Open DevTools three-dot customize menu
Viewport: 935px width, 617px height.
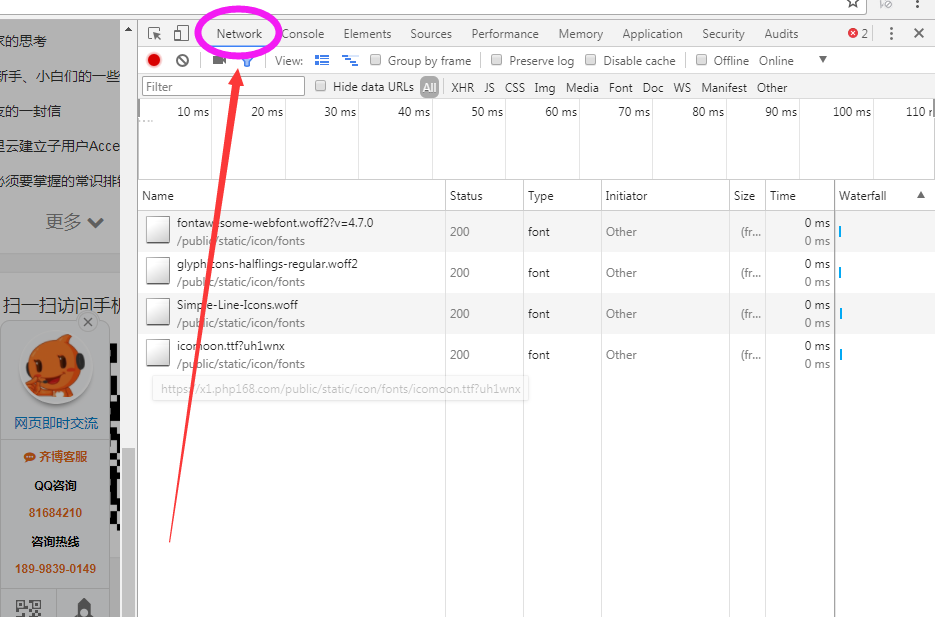click(891, 34)
